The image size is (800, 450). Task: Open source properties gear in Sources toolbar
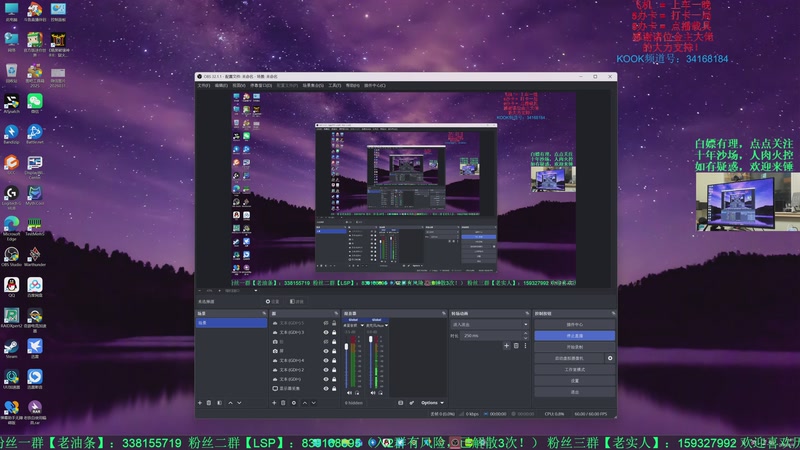click(x=294, y=403)
